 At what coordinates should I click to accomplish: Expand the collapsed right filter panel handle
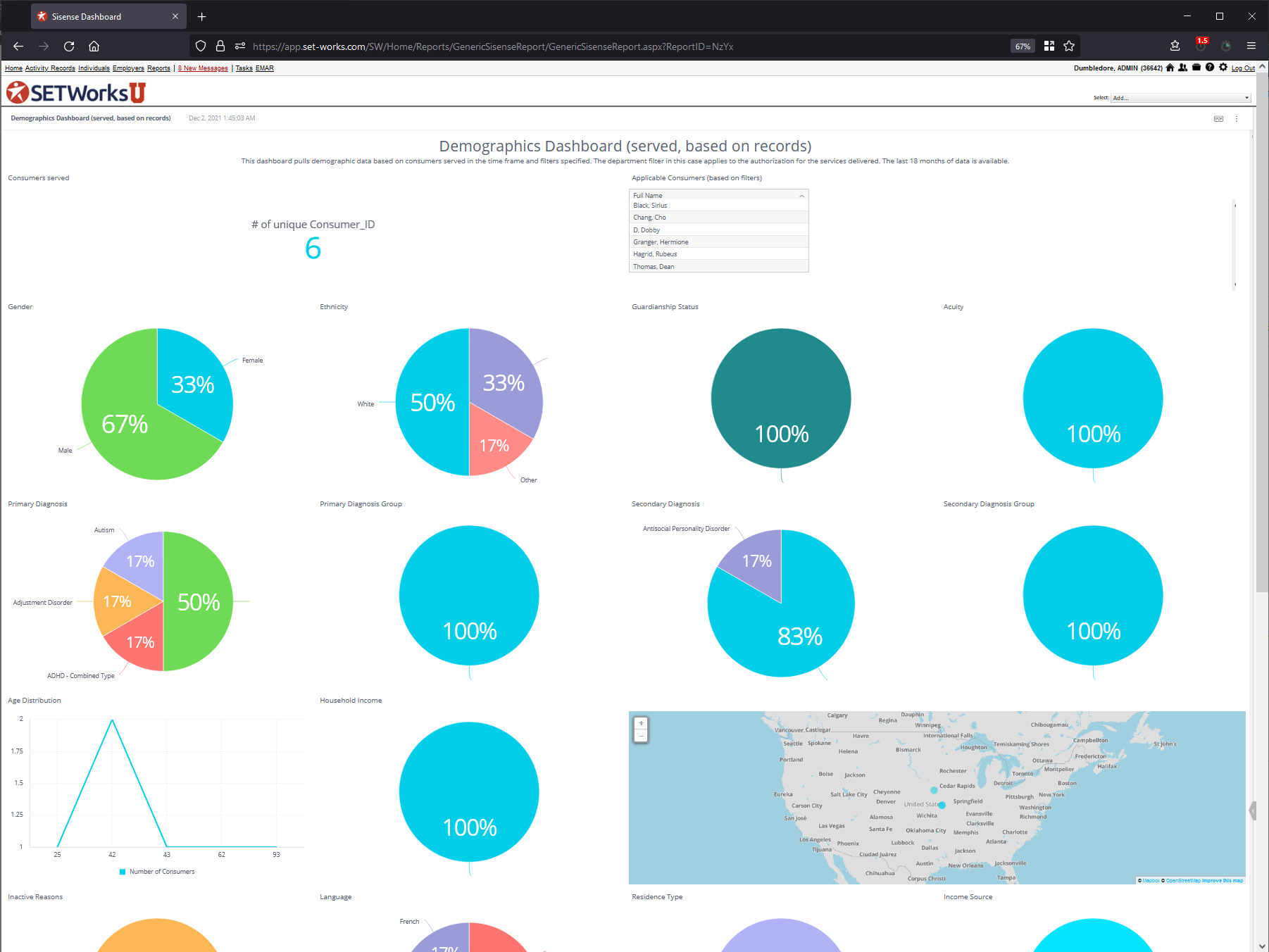[x=1252, y=810]
